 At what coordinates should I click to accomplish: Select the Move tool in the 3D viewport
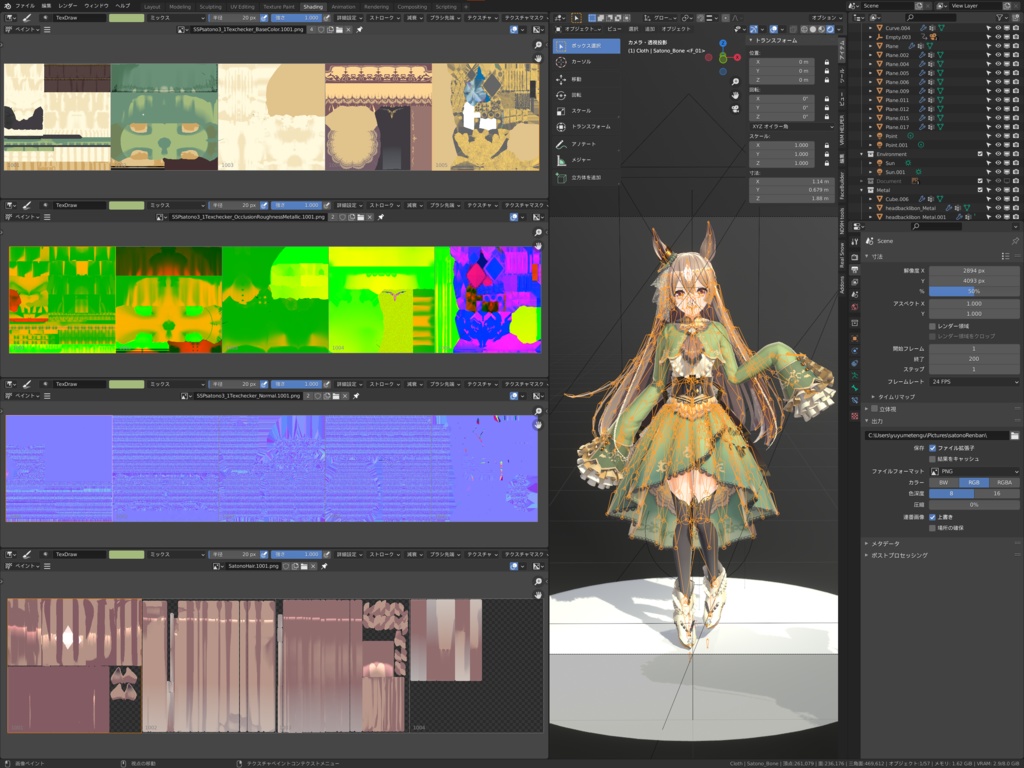click(x=560, y=78)
